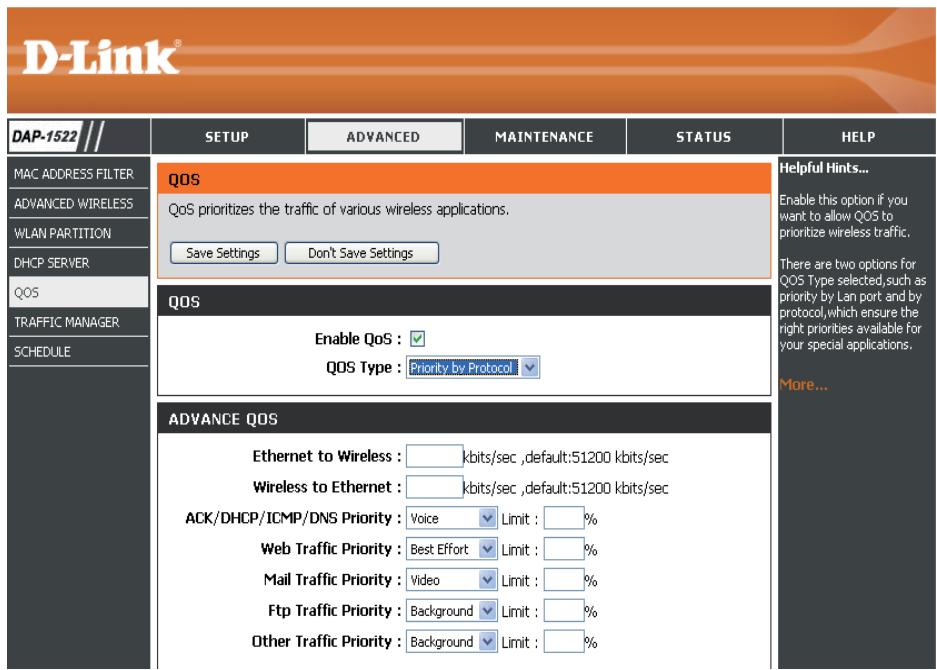Screen dimensions: 937x670
Task: Click the Helpful Hints... heading
Action: pyautogui.click(x=823, y=168)
